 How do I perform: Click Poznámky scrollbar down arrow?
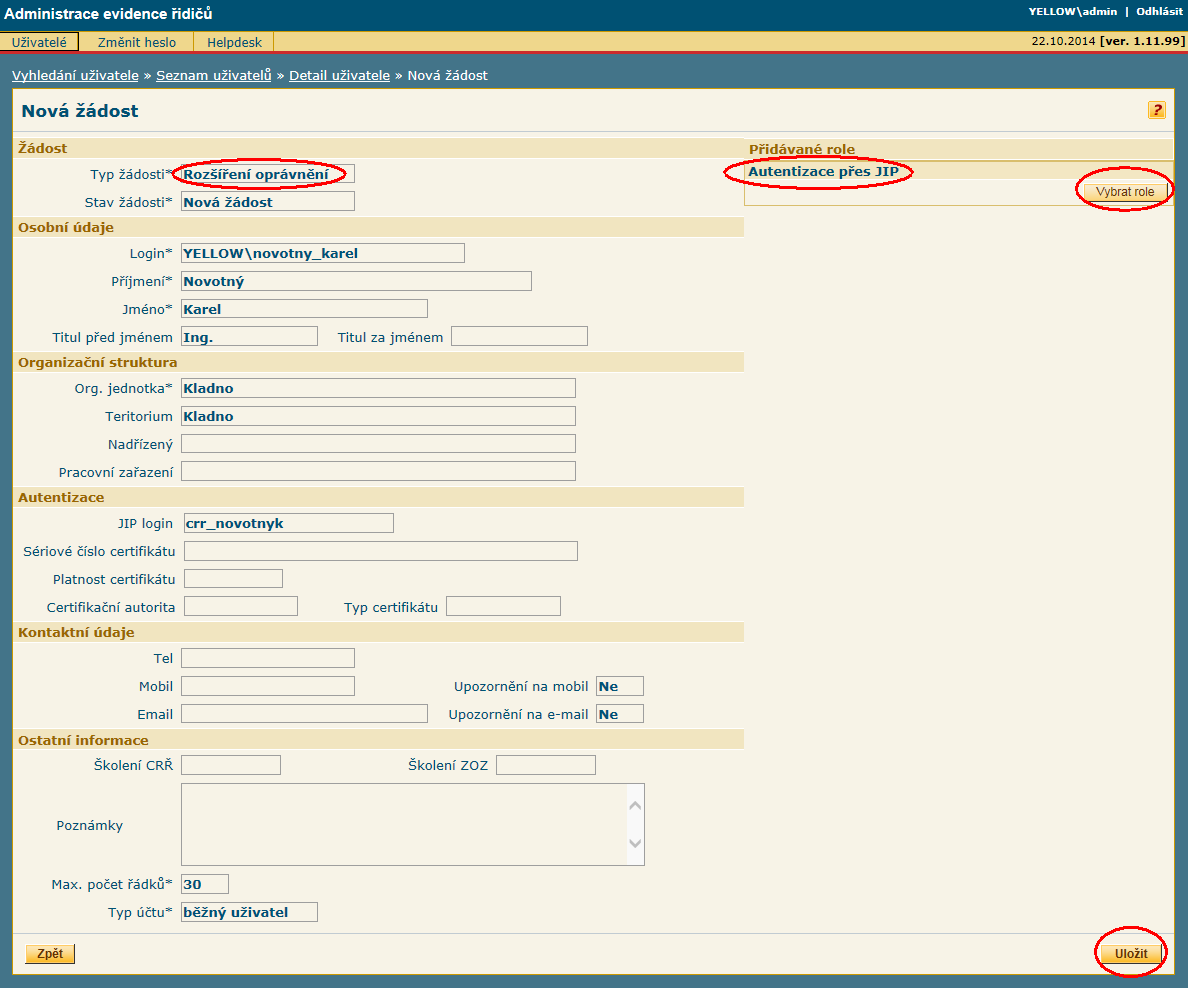click(636, 843)
